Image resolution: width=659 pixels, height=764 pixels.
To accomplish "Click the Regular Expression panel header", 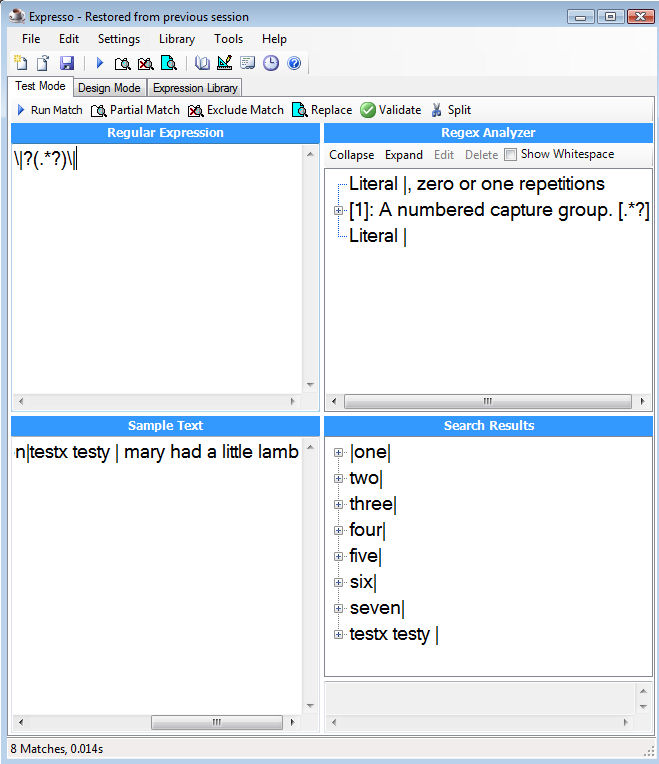I will (x=165, y=133).
